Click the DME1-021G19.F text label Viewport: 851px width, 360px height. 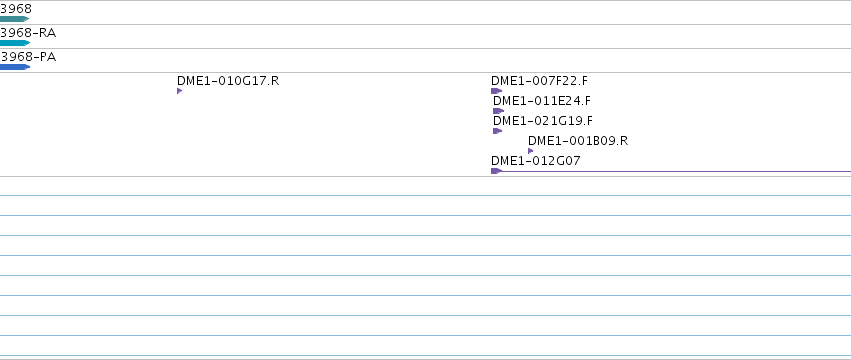click(543, 121)
